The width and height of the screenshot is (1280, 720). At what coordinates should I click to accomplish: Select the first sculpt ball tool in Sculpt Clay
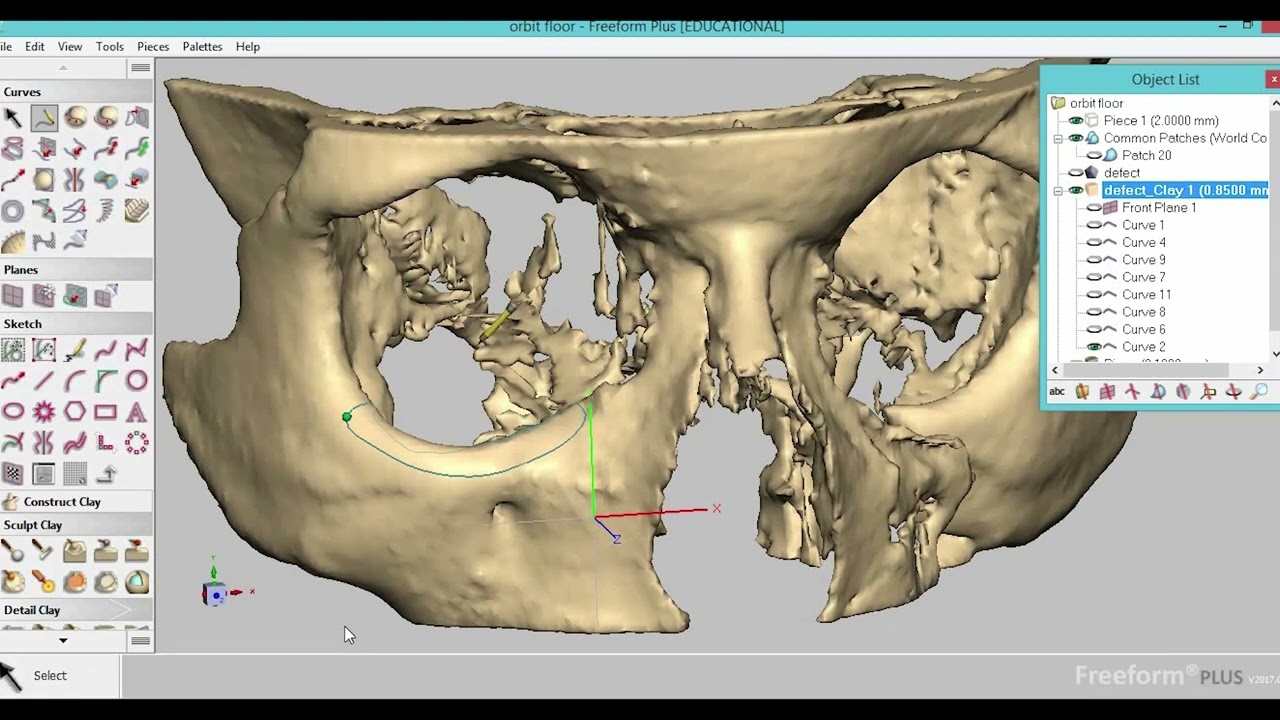click(13, 551)
